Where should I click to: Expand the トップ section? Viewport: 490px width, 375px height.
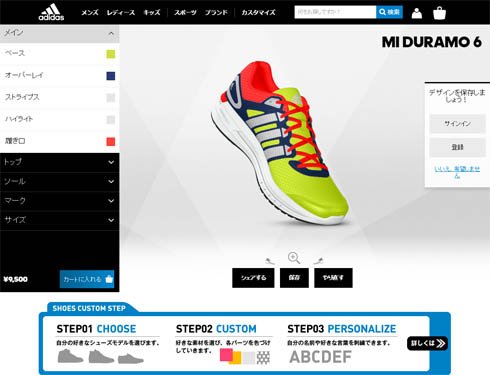click(60, 162)
